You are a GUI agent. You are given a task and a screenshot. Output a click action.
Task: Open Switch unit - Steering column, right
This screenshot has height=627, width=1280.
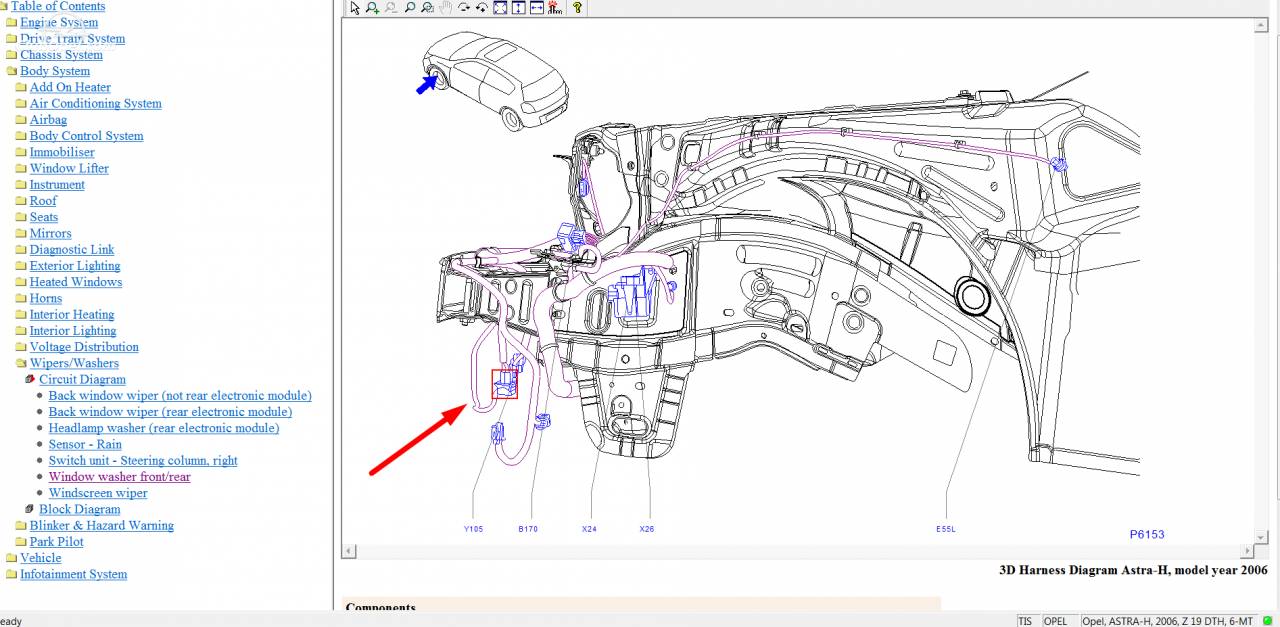pos(143,461)
